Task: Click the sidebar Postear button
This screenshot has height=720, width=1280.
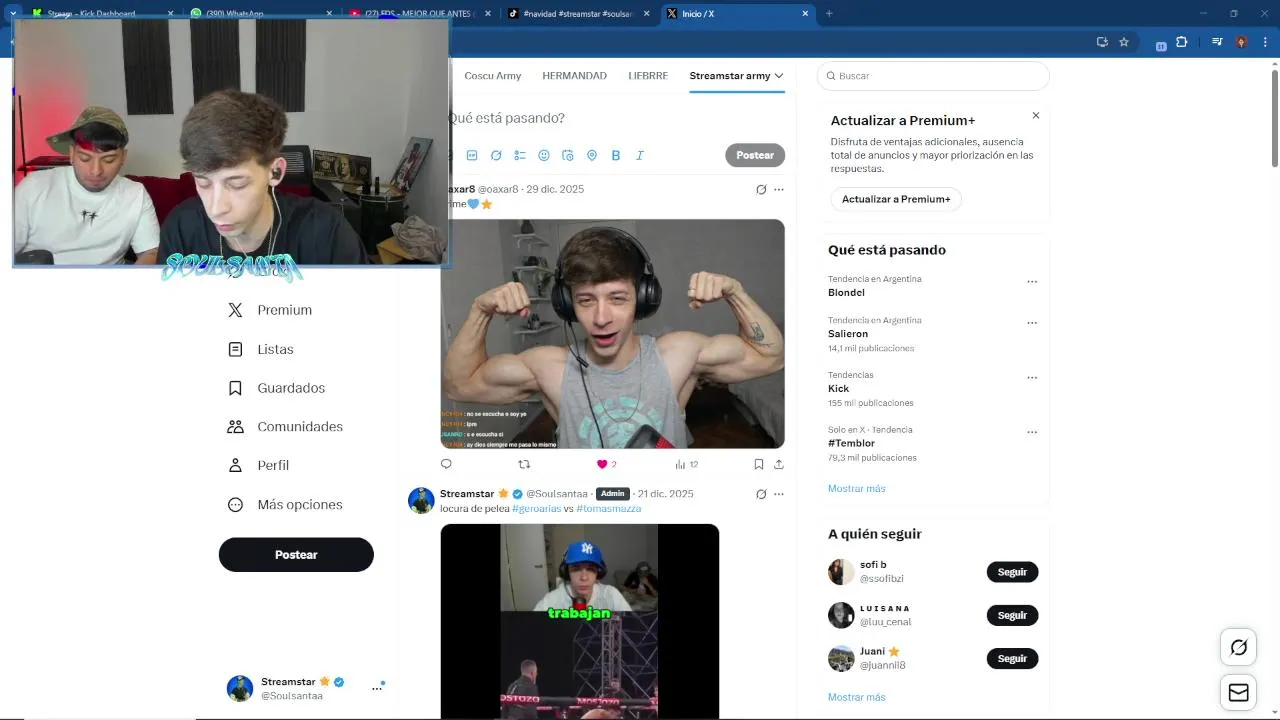Action: (296, 555)
